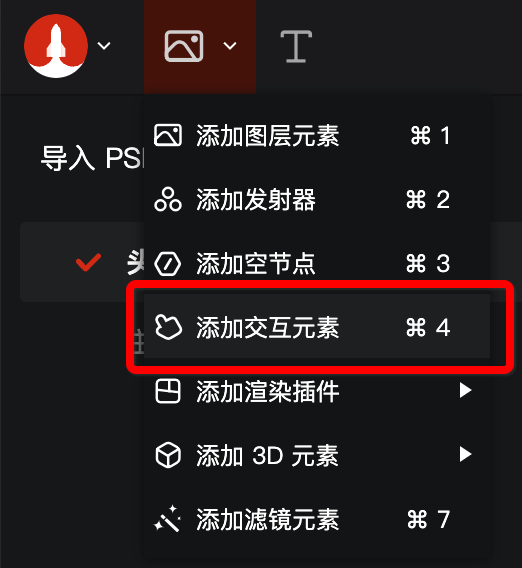Select highlighted 添加交互元素 item
522x568 pixels.
[x=317, y=327]
